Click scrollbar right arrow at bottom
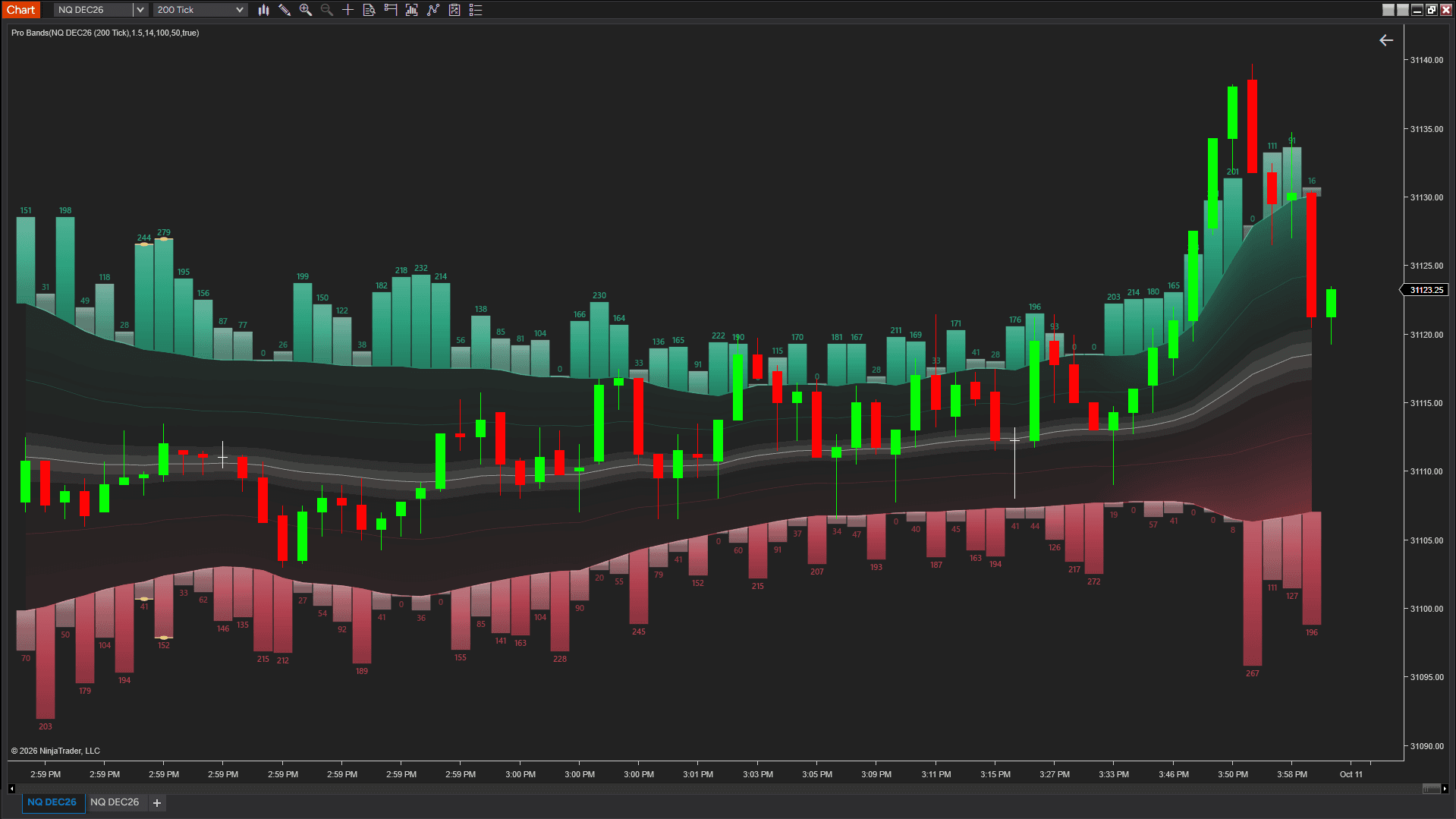This screenshot has height=819, width=1456. 1445,789
